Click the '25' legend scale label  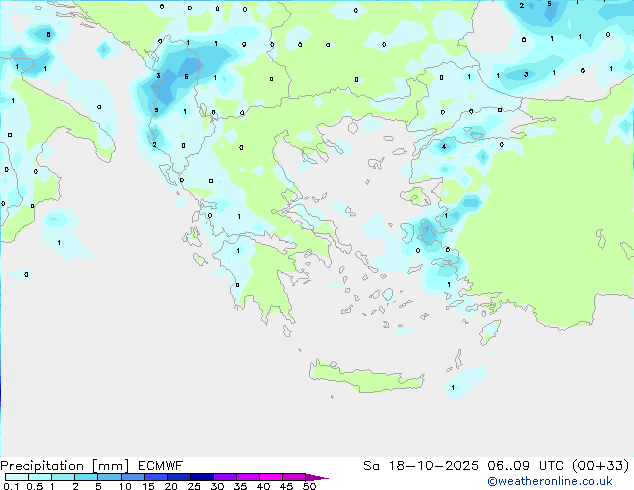click(194, 486)
